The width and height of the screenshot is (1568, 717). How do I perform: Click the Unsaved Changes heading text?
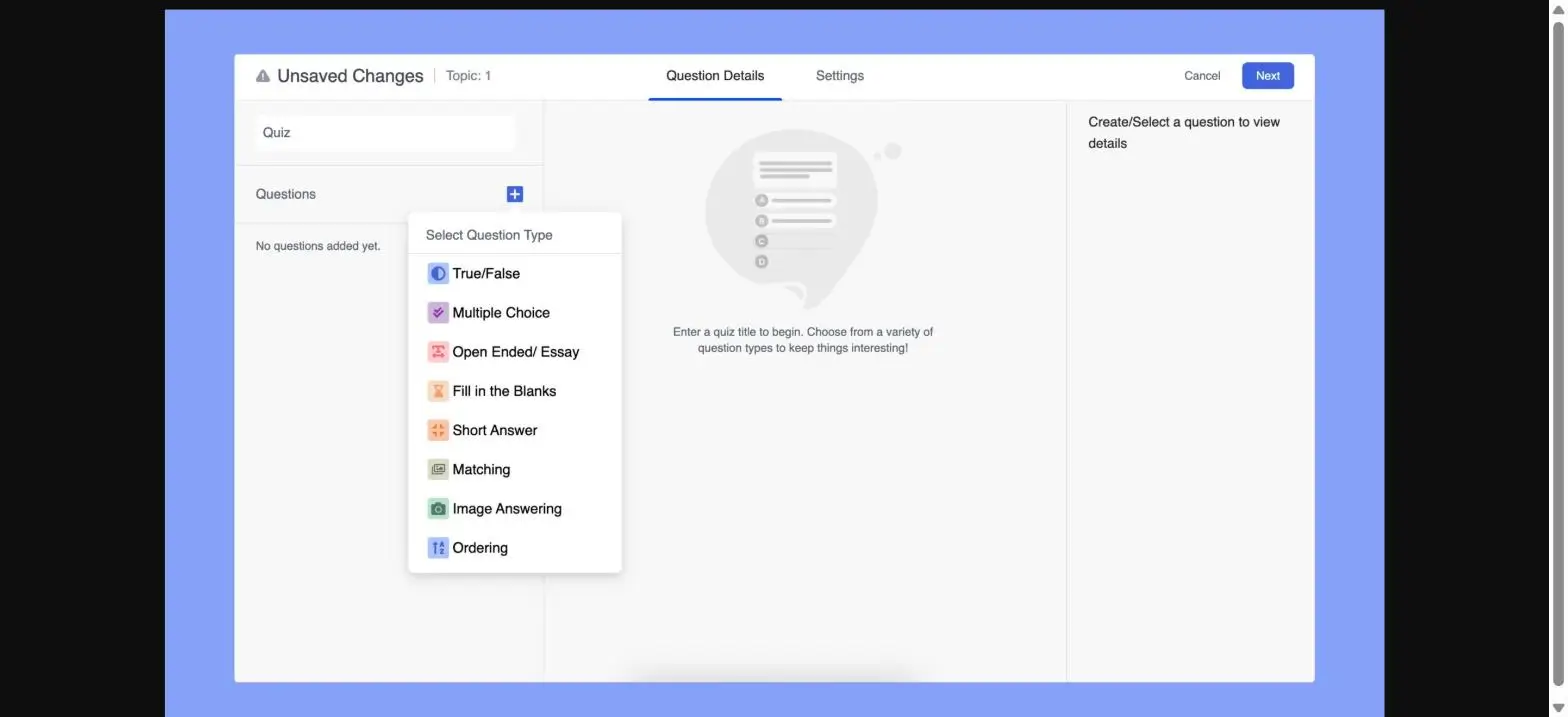[x=350, y=76]
